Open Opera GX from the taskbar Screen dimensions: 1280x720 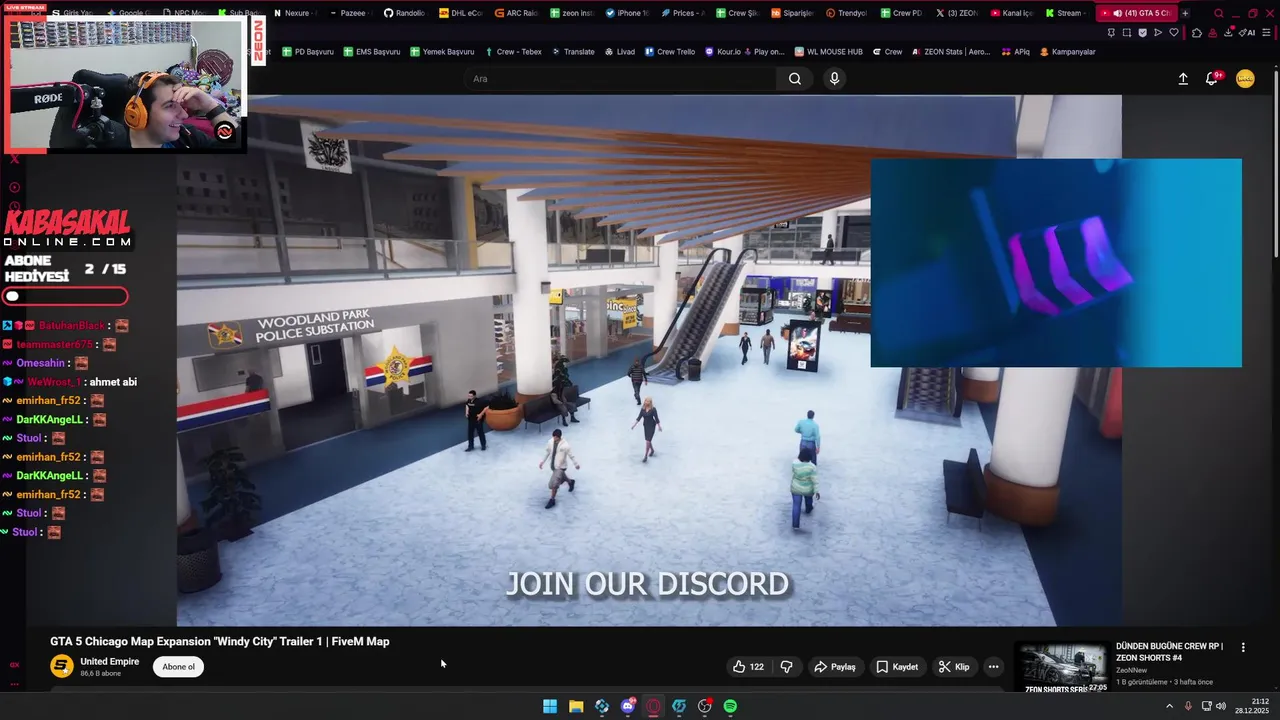click(654, 706)
